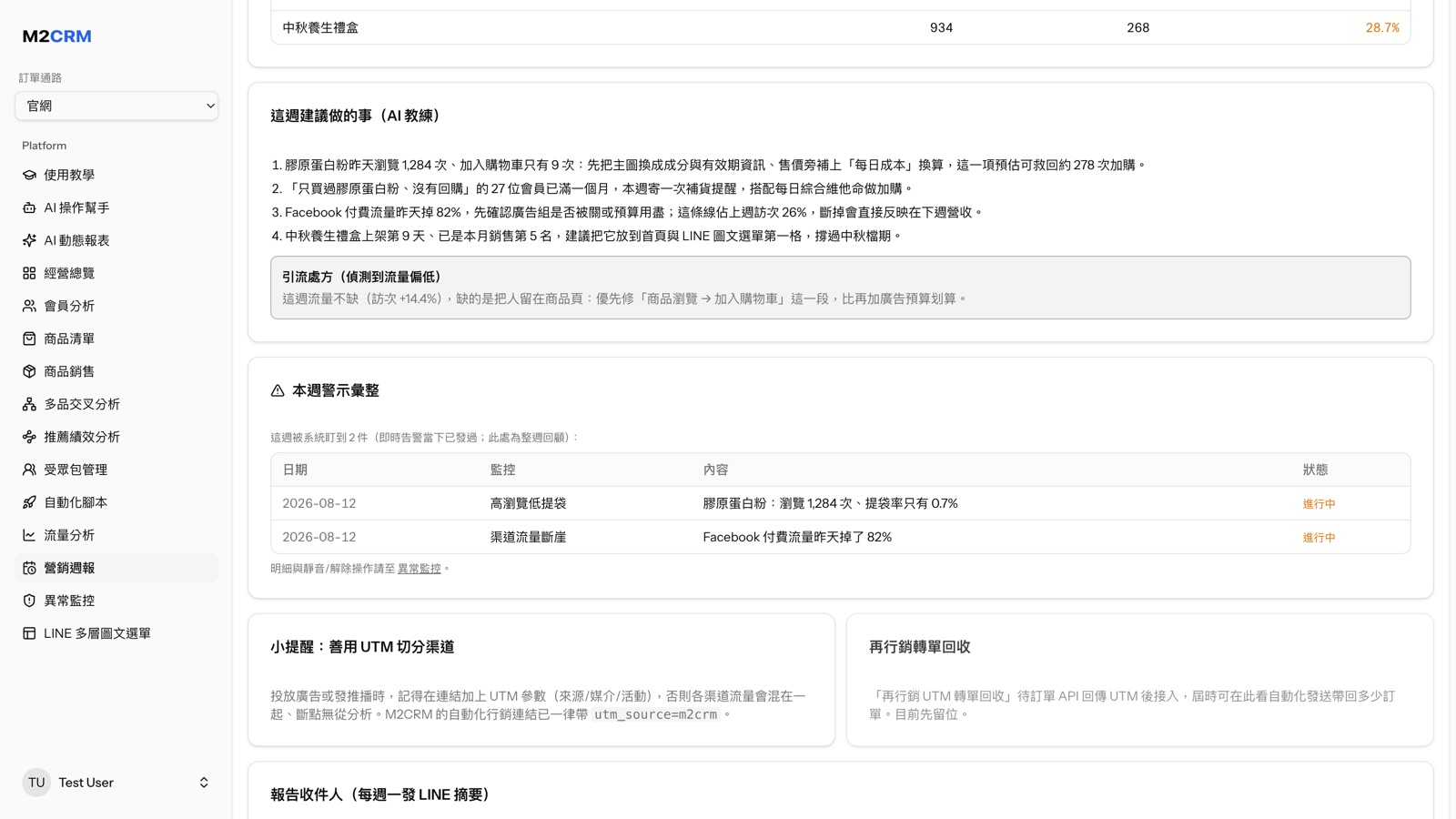Click the network icon beside 多品交叉分析
1456x819 pixels.
pyautogui.click(x=29, y=404)
